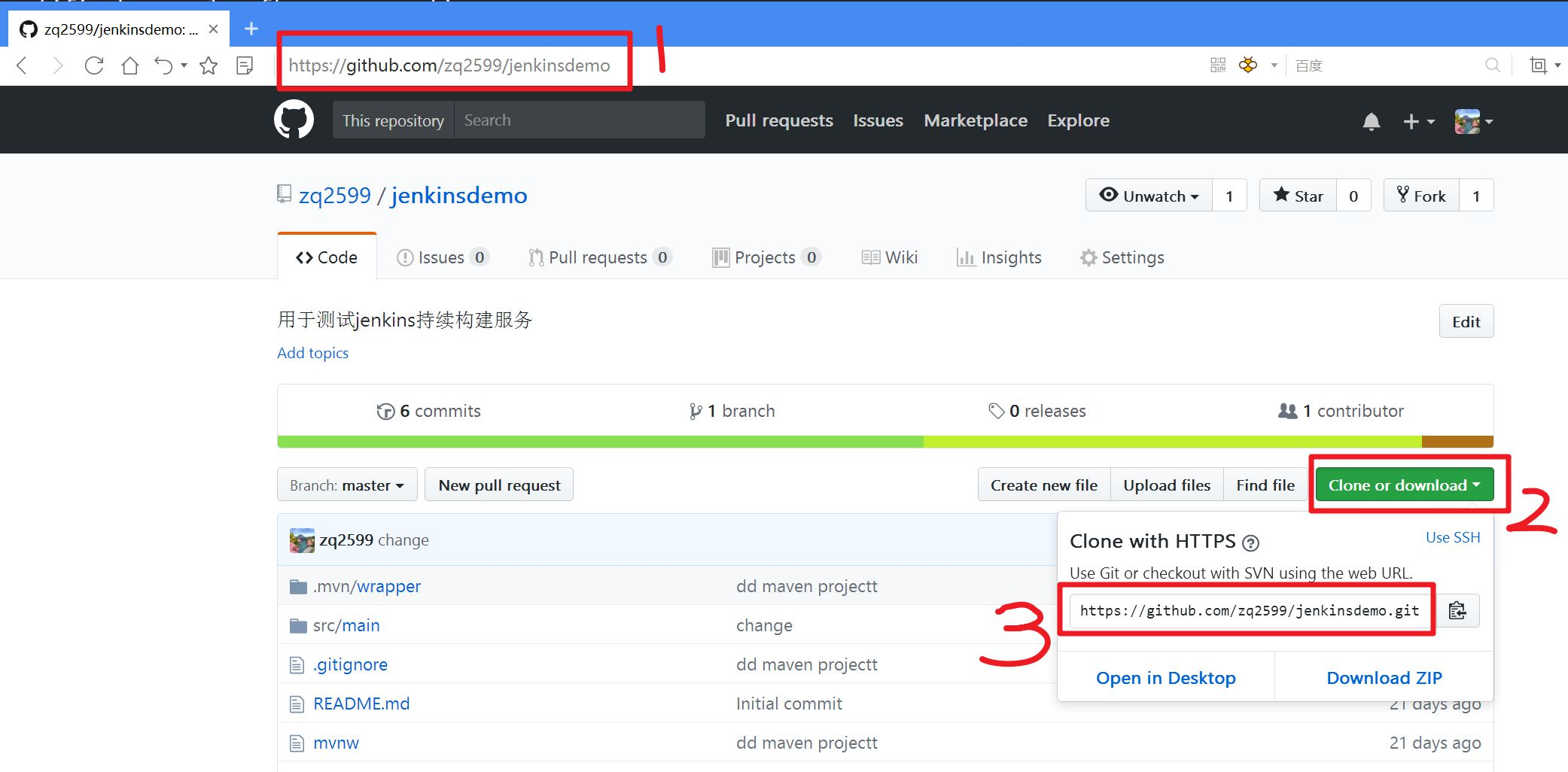Open Issues in the top navigation

[878, 120]
